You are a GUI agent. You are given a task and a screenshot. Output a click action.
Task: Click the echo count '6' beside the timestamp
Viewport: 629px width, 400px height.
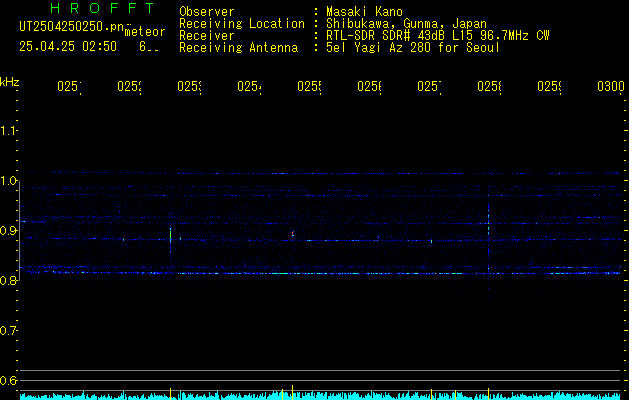coord(143,47)
